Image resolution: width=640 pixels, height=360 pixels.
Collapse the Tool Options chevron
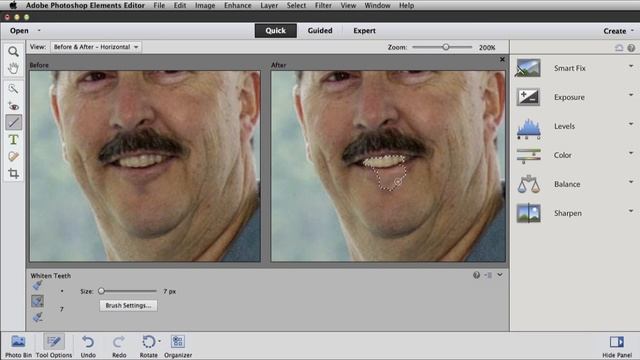click(x=500, y=275)
